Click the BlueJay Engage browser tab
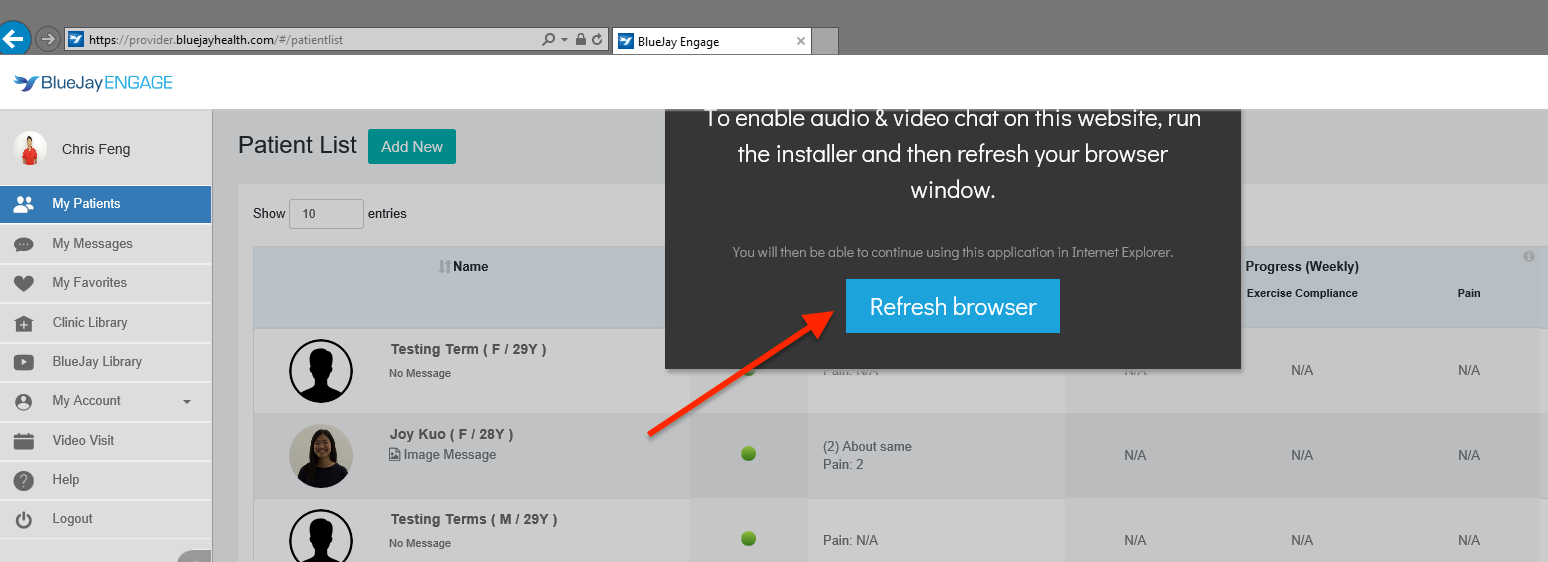Image resolution: width=1548 pixels, height=562 pixels. tap(710, 41)
